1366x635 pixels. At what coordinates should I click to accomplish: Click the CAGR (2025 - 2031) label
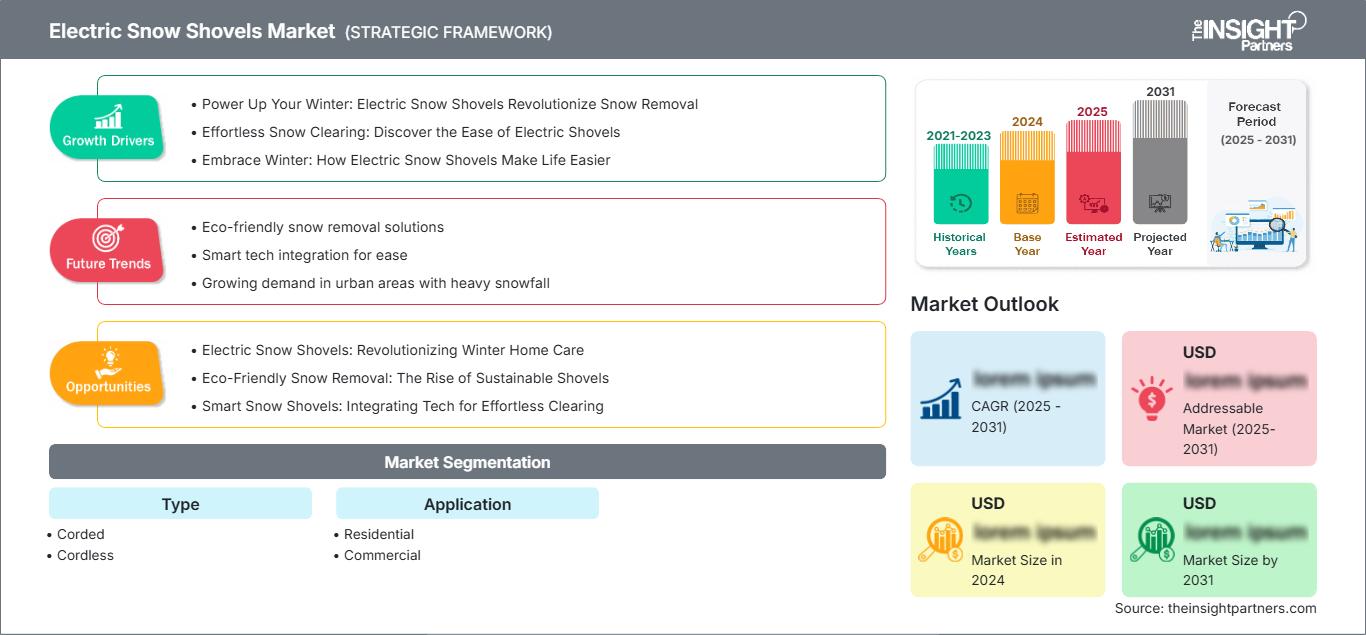1016,417
